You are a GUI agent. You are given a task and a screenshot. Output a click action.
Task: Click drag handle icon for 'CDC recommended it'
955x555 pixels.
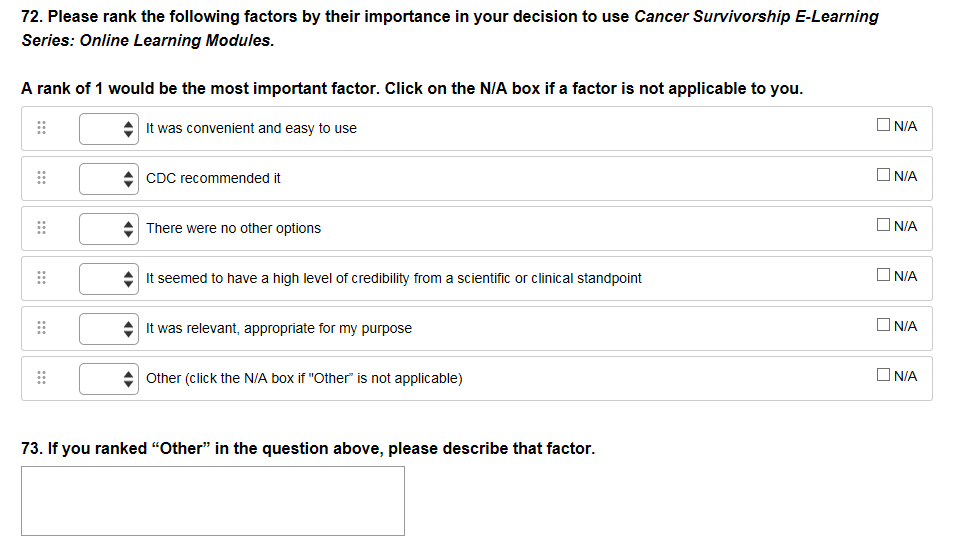pos(42,178)
